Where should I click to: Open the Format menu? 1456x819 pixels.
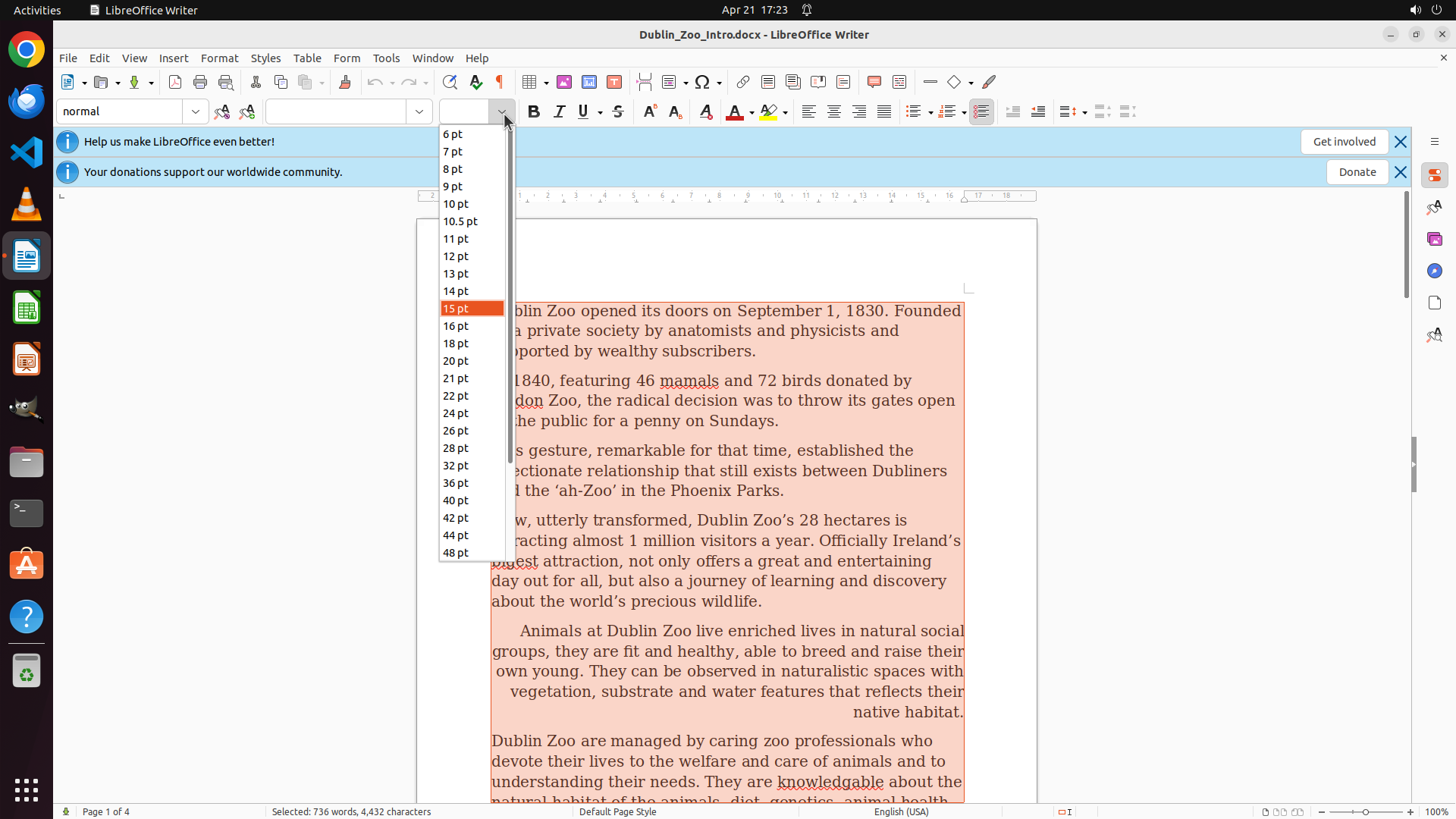click(219, 58)
